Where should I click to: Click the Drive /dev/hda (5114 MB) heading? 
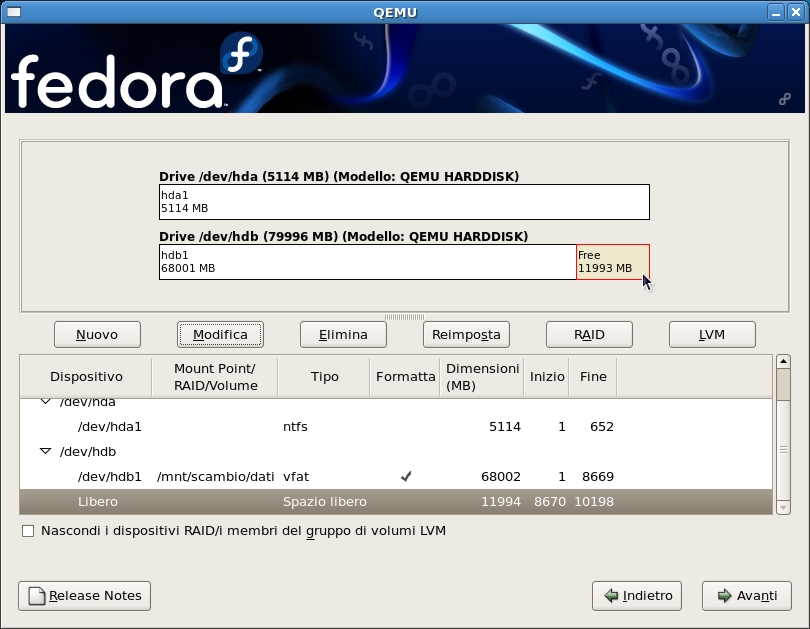click(x=339, y=177)
